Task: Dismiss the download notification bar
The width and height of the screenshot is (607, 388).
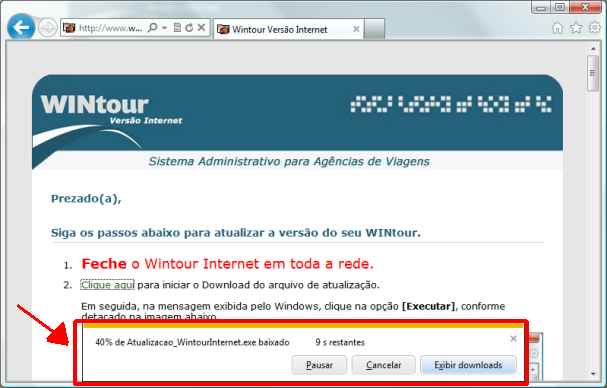Action: coord(513,339)
